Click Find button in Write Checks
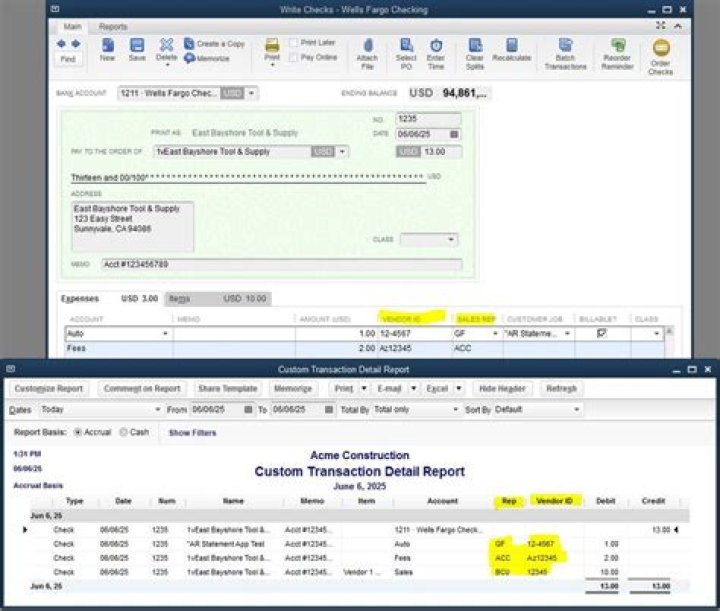Screen dimensions: 720x611 point(68,59)
